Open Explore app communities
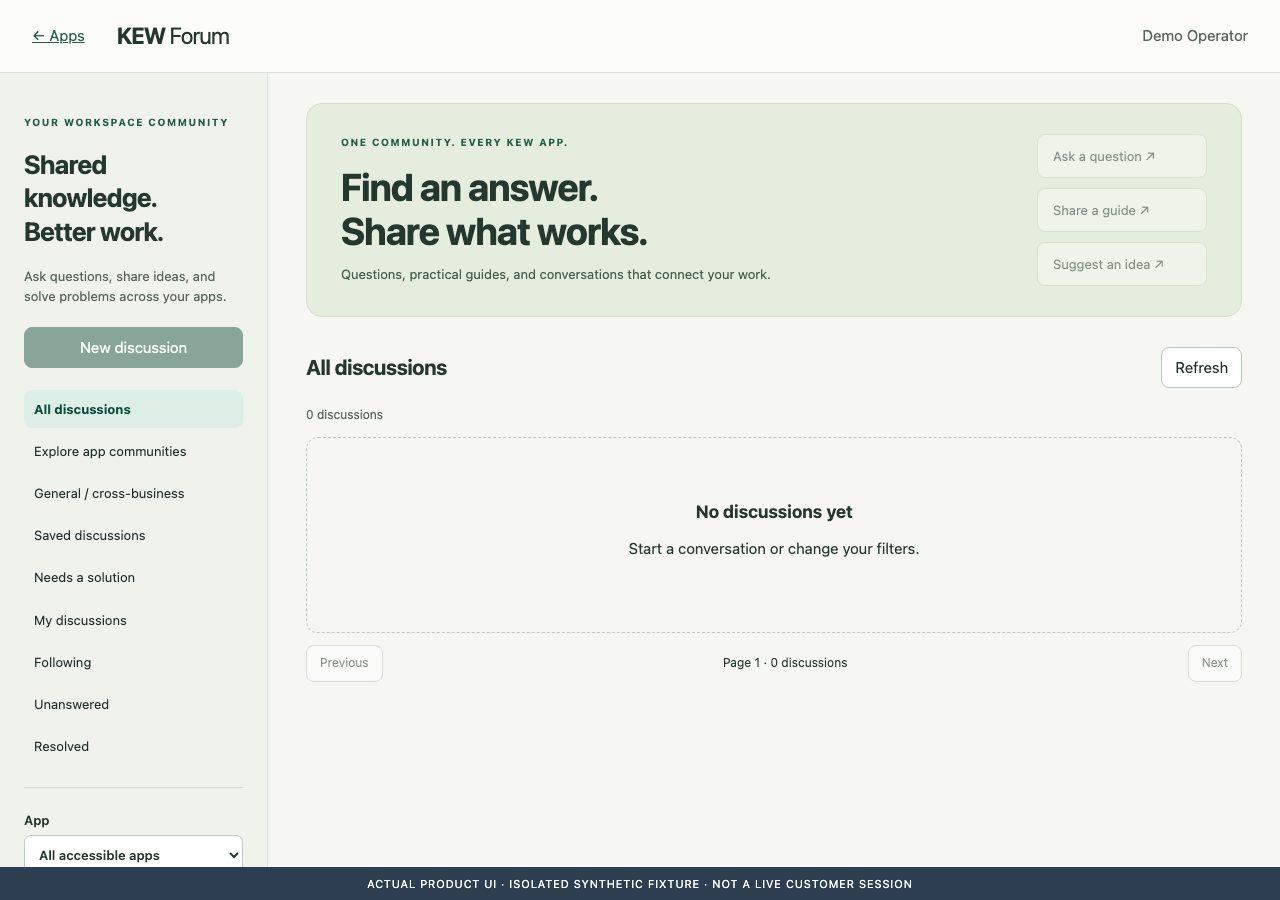 (x=133, y=451)
